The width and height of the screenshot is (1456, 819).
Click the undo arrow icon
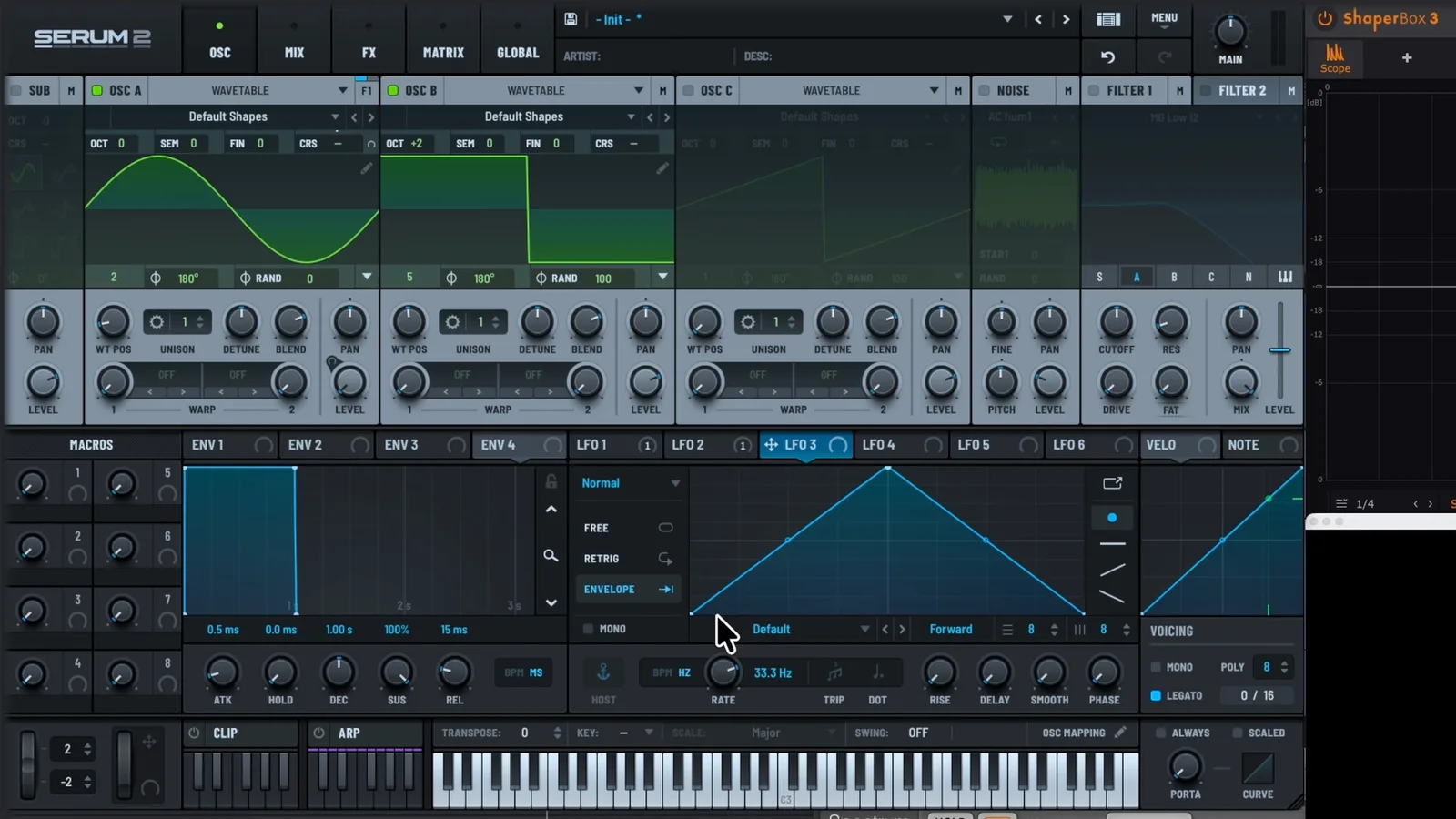click(x=1107, y=56)
